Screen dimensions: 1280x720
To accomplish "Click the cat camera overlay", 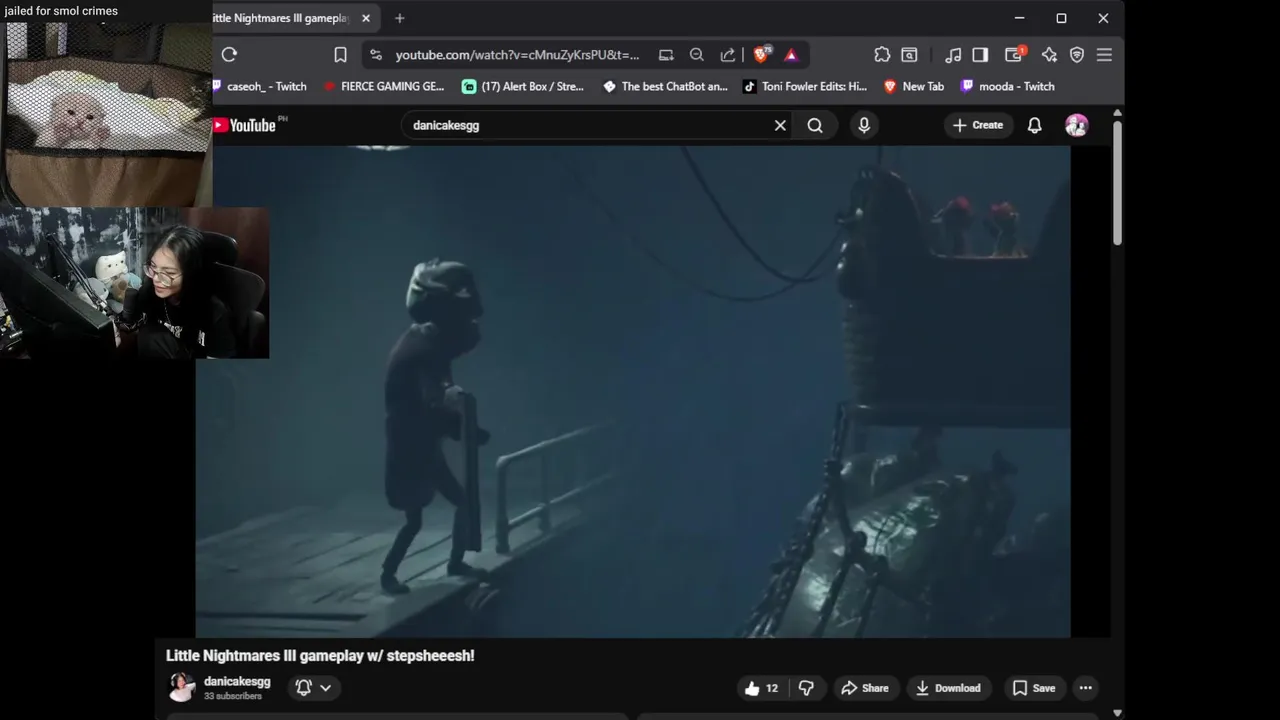I will (x=106, y=113).
